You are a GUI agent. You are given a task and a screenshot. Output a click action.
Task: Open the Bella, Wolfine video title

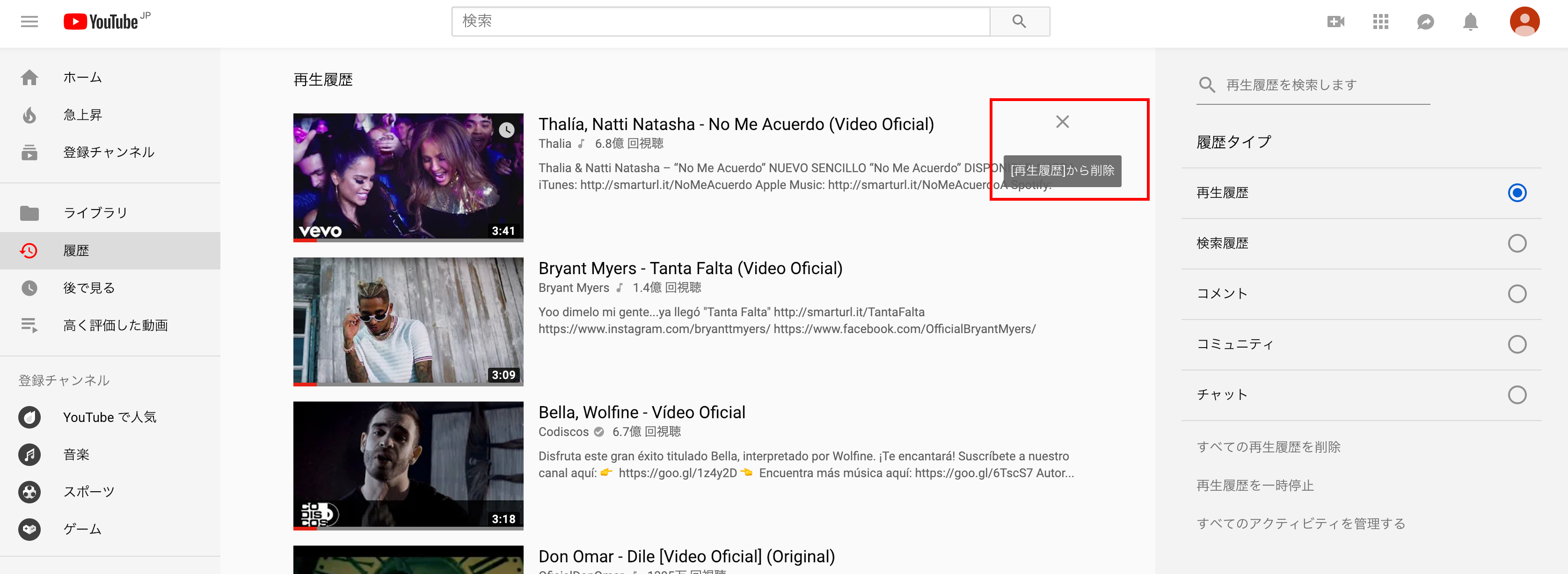click(642, 413)
